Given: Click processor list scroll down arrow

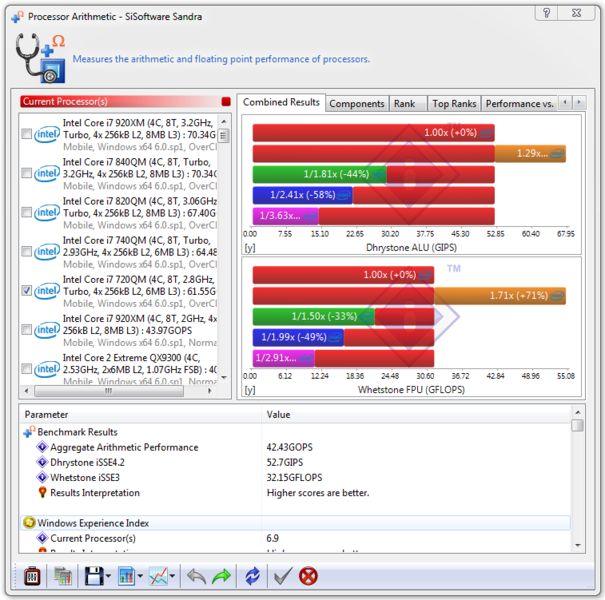Looking at the screenshot, I should [x=224, y=377].
